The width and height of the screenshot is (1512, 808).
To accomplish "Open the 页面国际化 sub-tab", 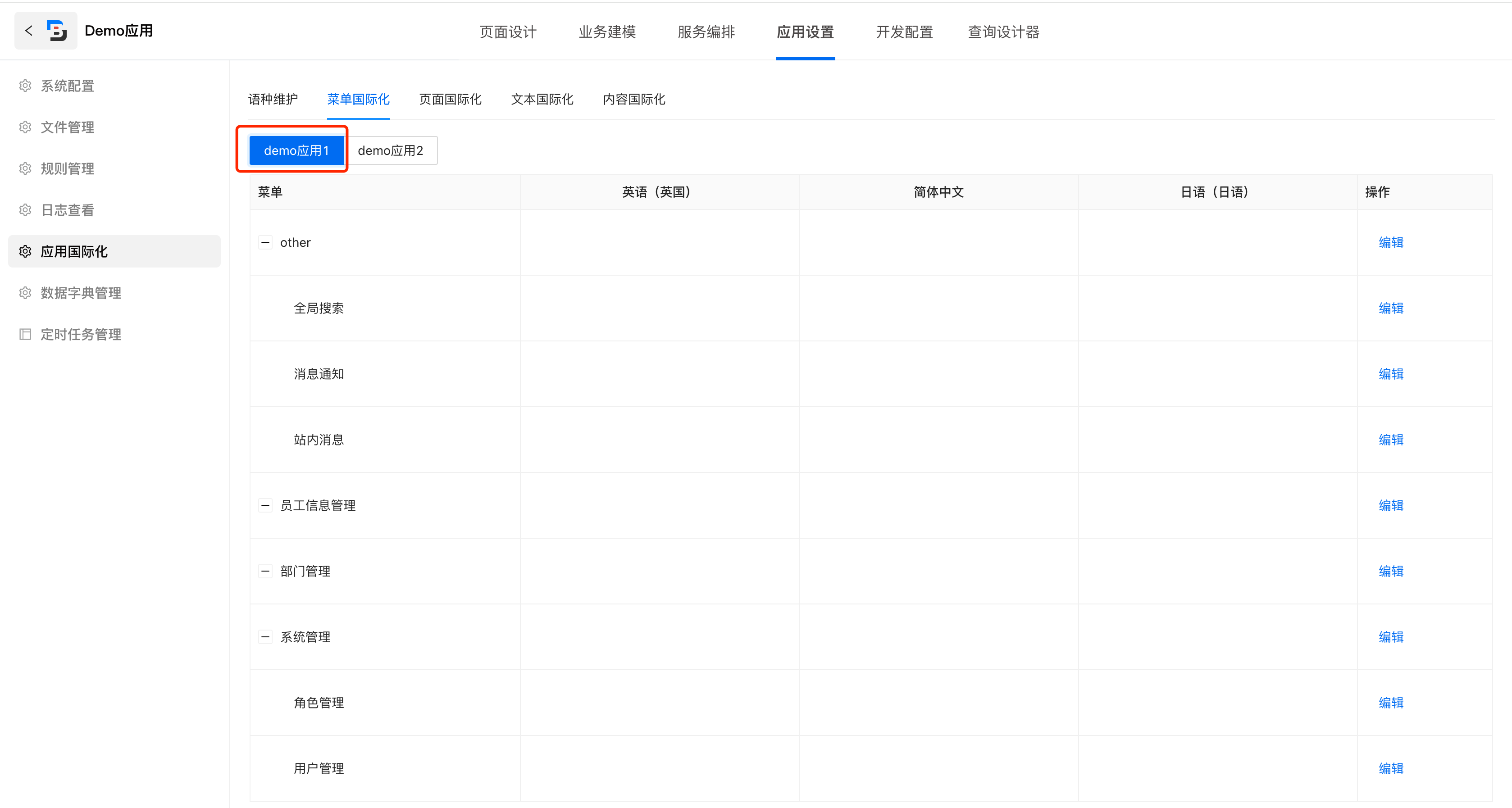I will point(450,99).
